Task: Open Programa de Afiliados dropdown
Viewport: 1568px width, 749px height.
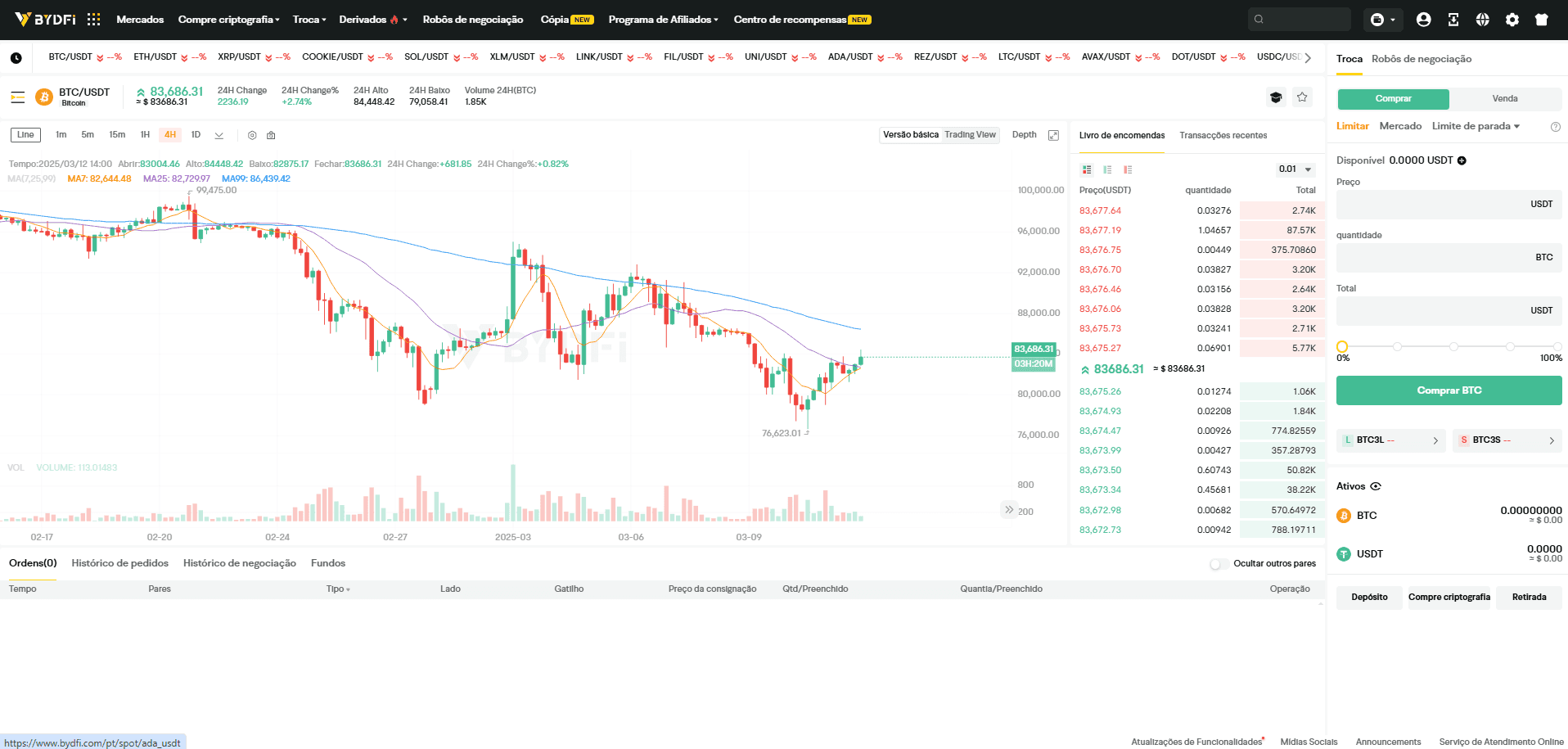Action: (x=664, y=20)
